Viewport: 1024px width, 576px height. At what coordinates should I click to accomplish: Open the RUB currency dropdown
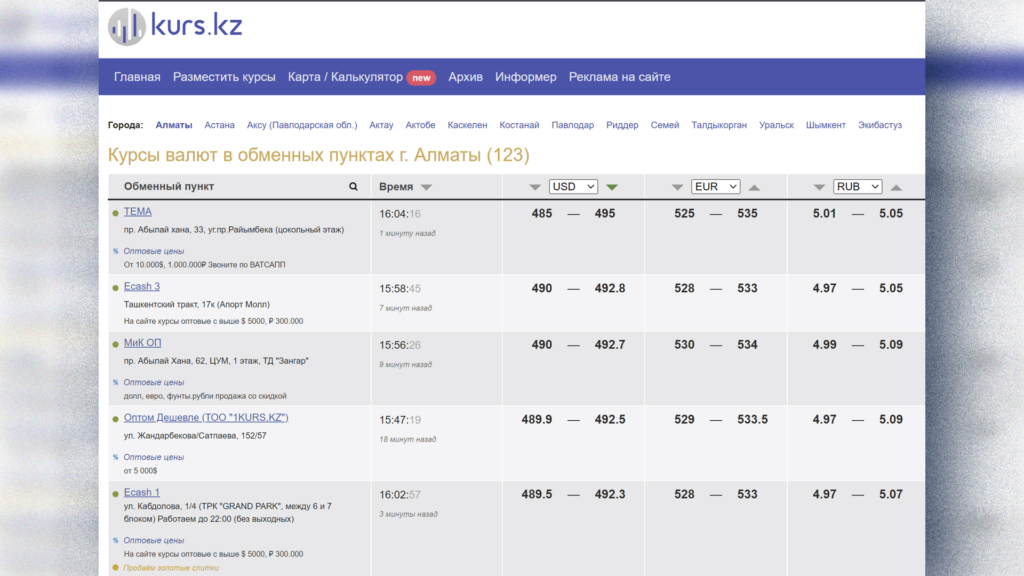tap(857, 187)
